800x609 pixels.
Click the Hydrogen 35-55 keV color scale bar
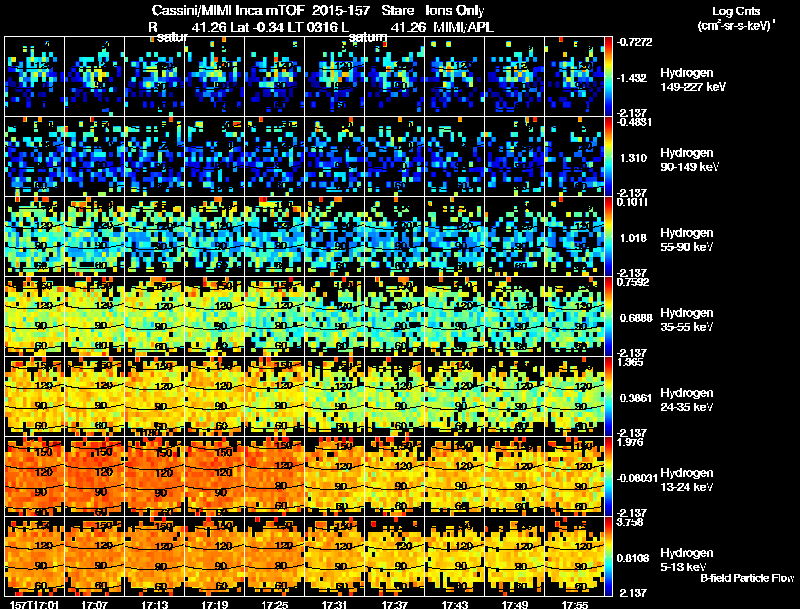tap(608, 316)
